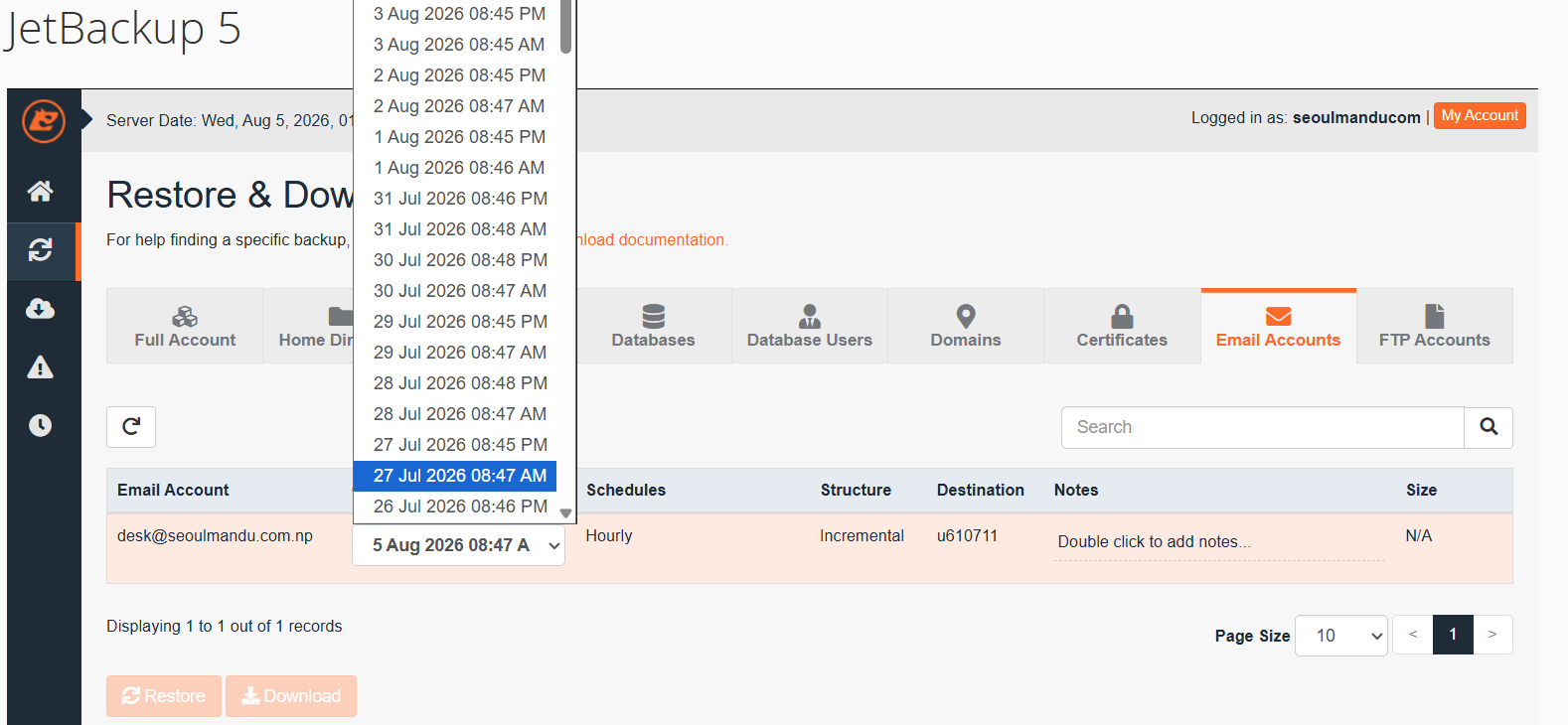
Task: Choose backup 2 Aug 2026 08:47 AM
Action: coord(455,106)
